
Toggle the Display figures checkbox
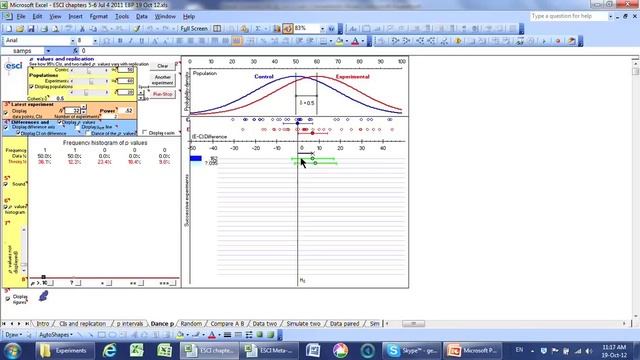pyautogui.click(x=7, y=298)
